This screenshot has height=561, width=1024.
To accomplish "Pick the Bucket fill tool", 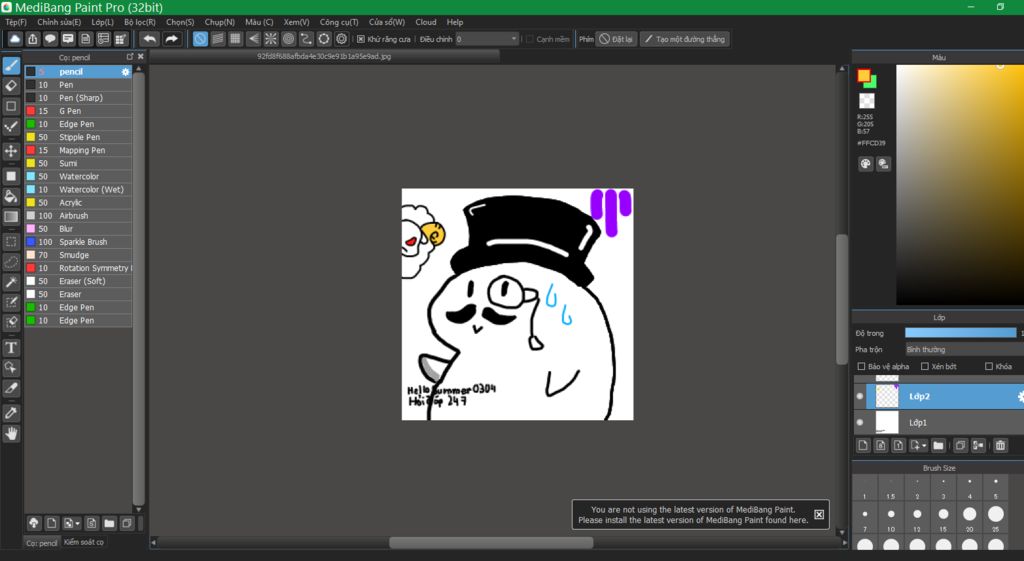I will (11, 196).
